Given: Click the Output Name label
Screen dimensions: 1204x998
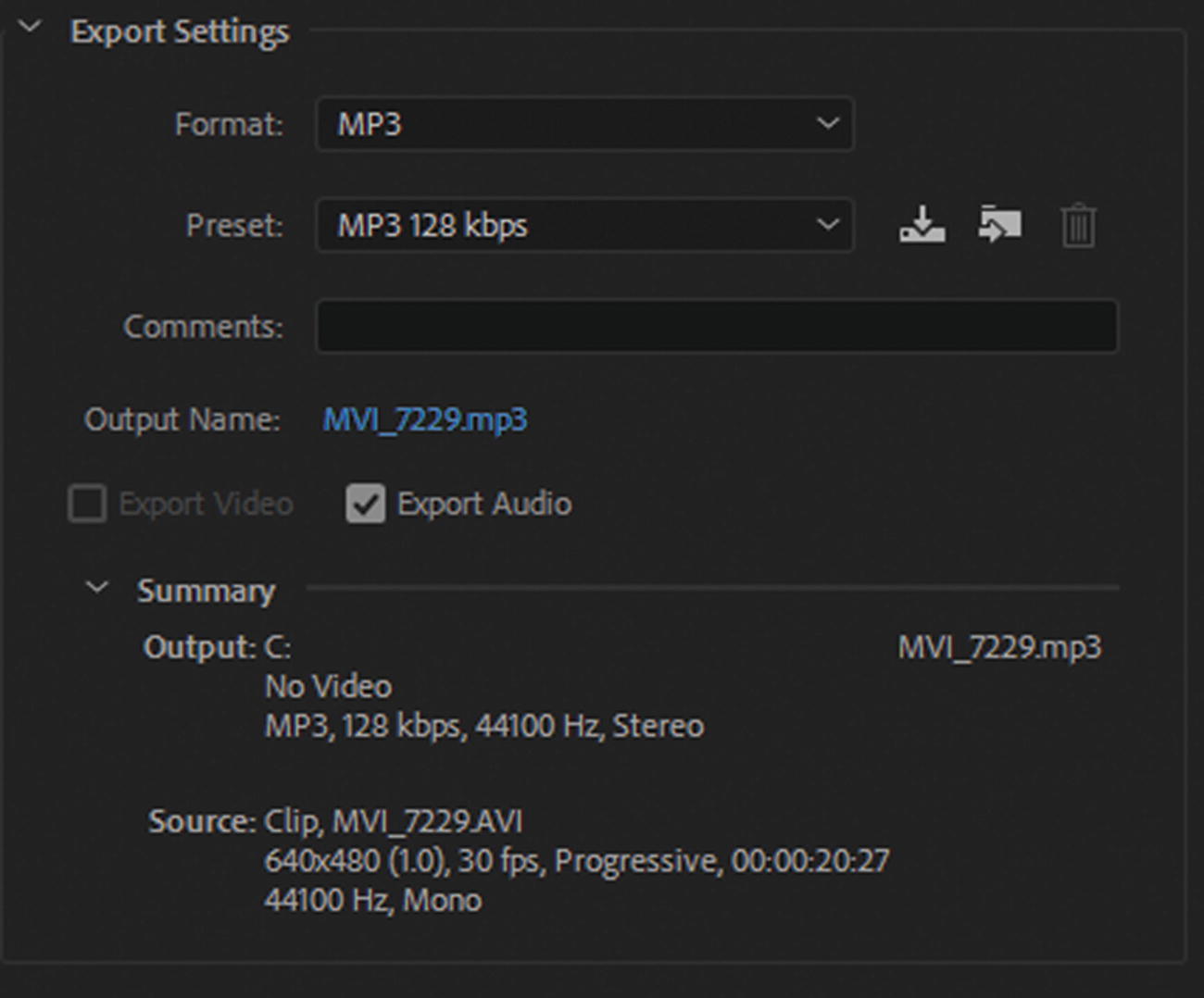Looking at the screenshot, I should pyautogui.click(x=182, y=419).
